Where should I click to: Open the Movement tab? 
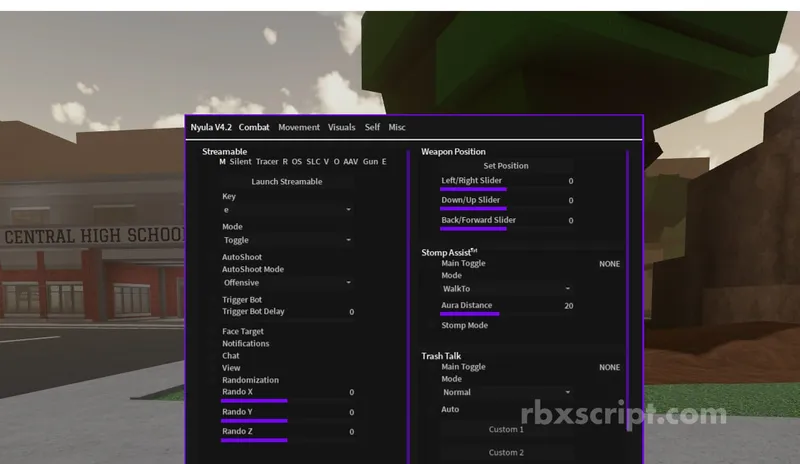298,127
